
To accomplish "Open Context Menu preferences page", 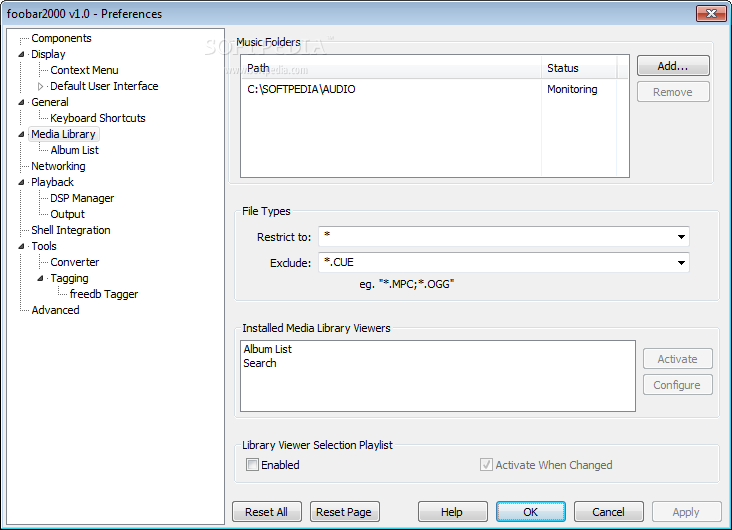I will pyautogui.click(x=84, y=70).
